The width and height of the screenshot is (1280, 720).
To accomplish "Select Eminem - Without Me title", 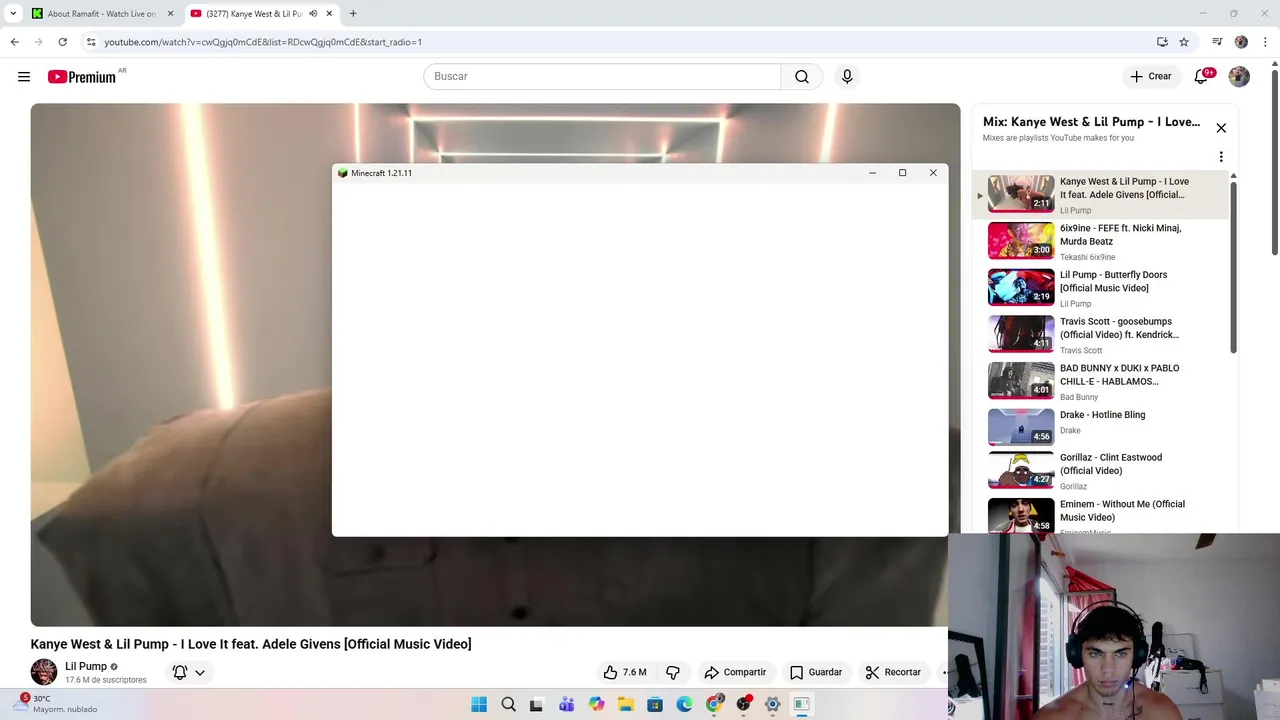I will 1122,511.
